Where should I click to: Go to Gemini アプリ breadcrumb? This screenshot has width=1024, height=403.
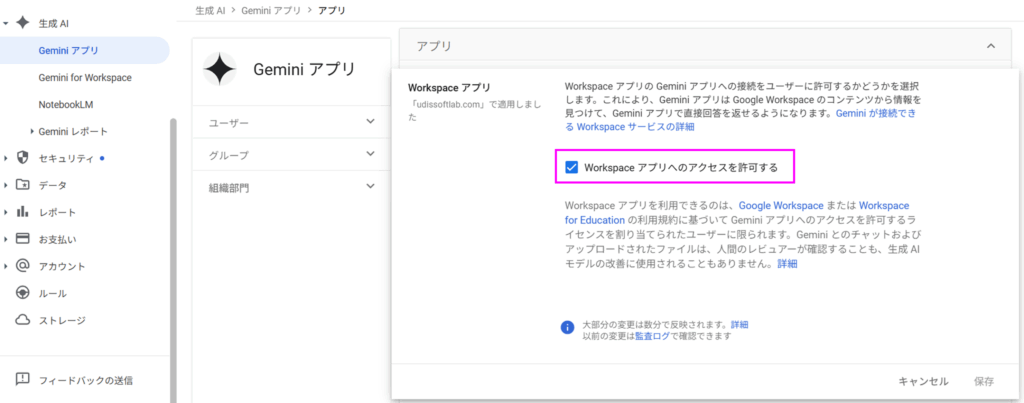[x=272, y=10]
